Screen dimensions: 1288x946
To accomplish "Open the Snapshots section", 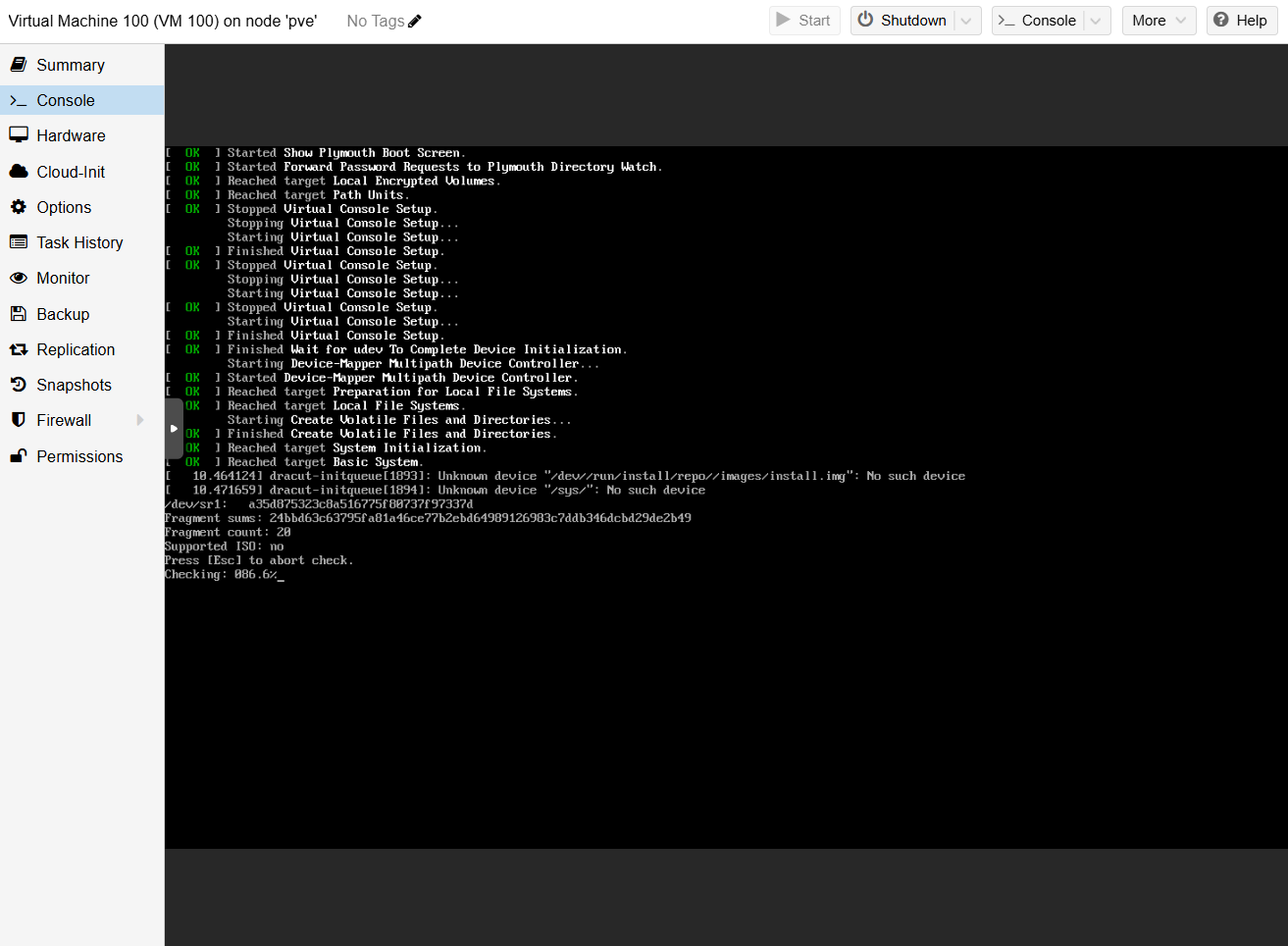I will click(74, 385).
